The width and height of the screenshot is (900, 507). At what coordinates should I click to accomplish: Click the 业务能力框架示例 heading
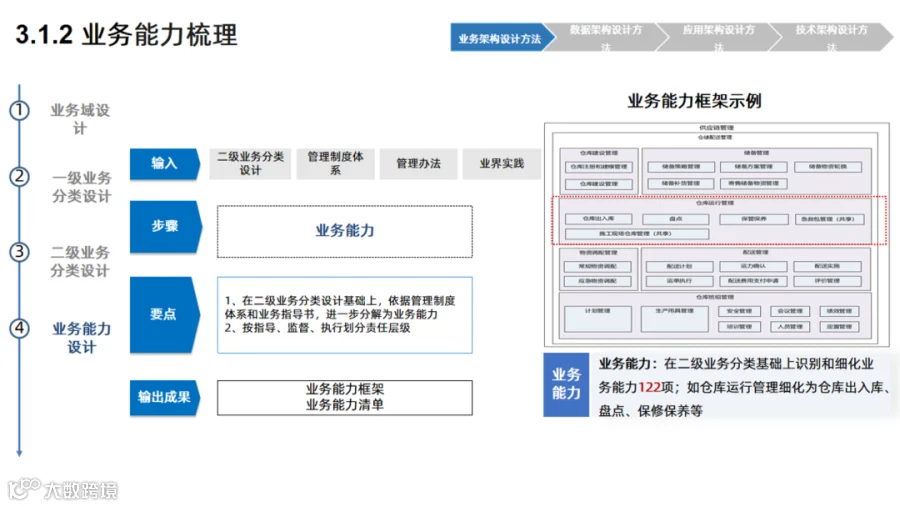pos(695,101)
